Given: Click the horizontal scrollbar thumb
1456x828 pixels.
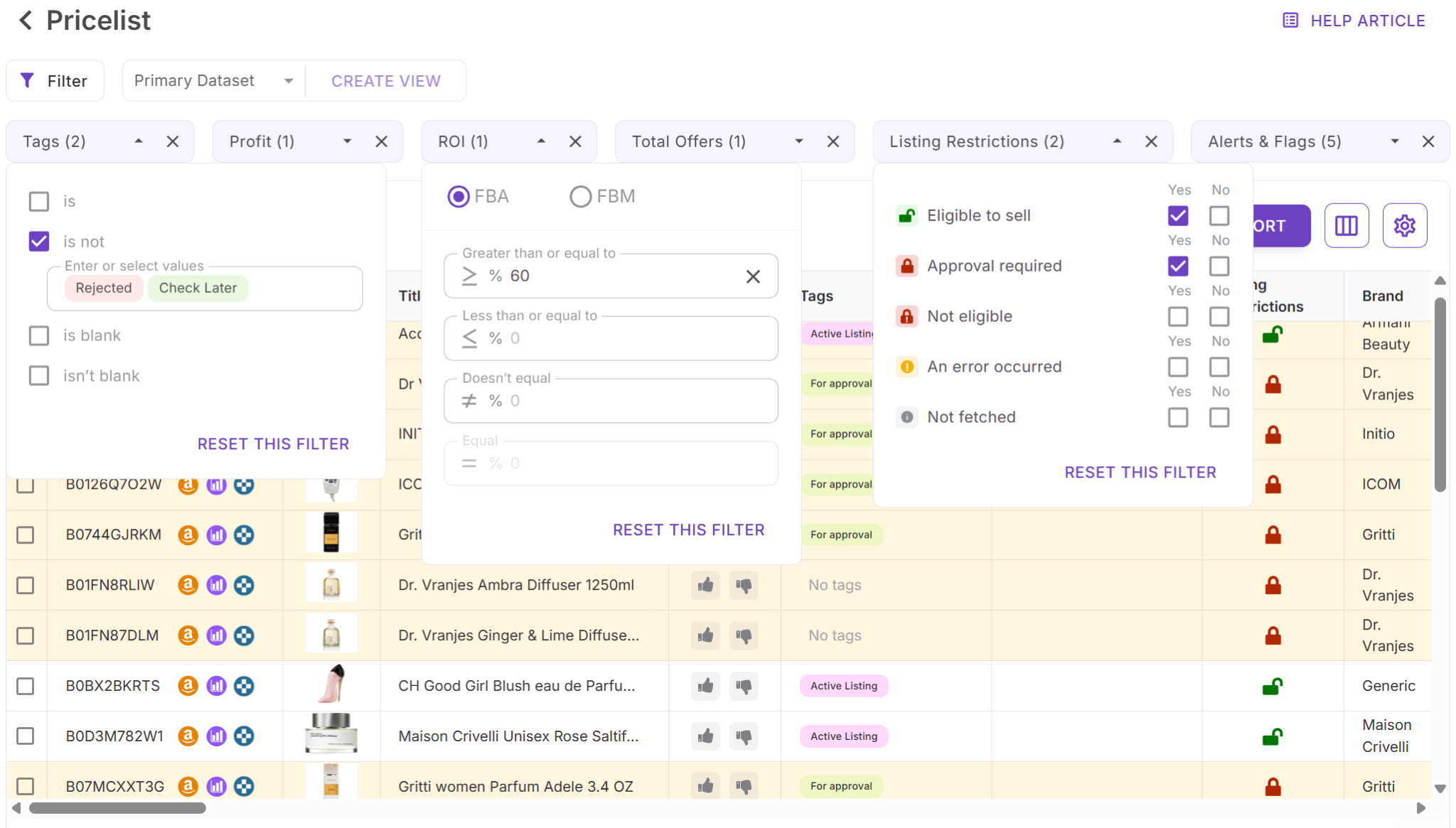Looking at the screenshot, I should [x=117, y=808].
